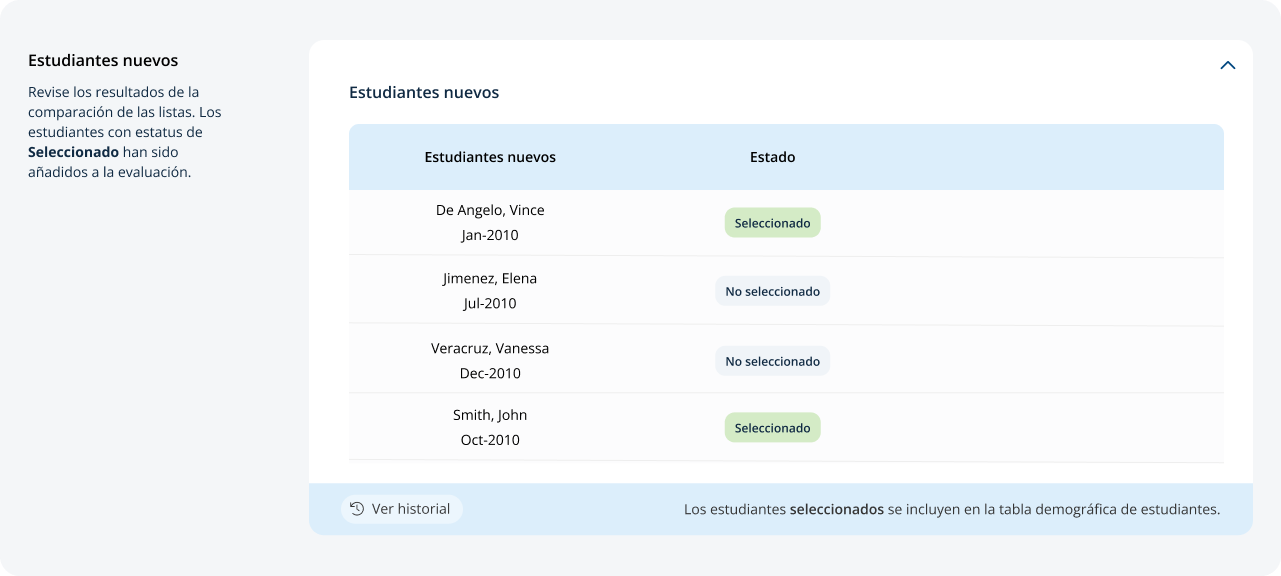Select student name Smith, John
This screenshot has height=576, width=1281.
(490, 415)
